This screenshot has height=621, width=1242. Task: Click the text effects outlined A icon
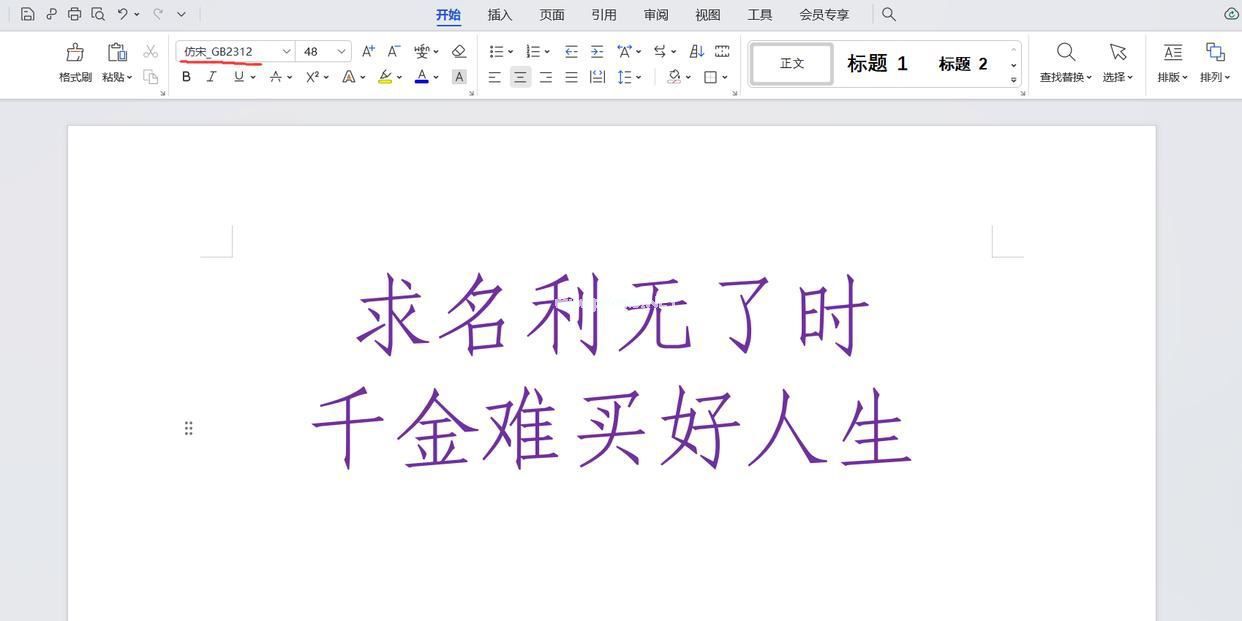point(349,77)
